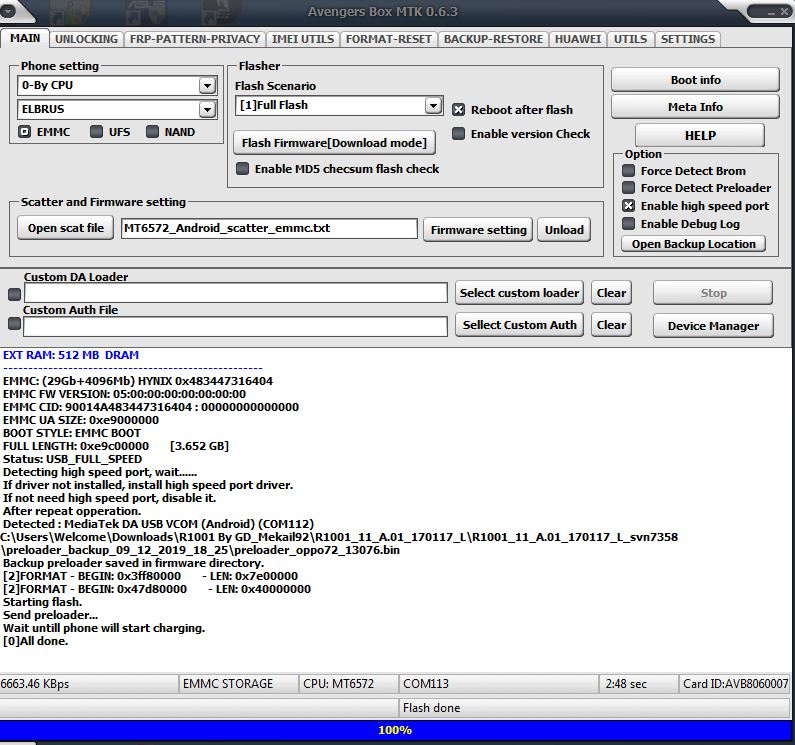Screen dimensions: 795x745
Task: Click 'BOOT STYLE: EMMC BOOT' log line
Action: coord(72,433)
